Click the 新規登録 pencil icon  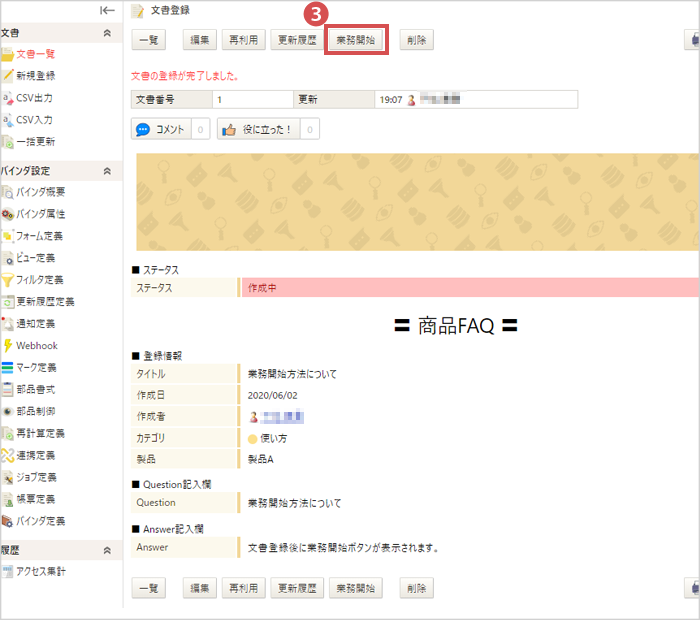(7, 76)
